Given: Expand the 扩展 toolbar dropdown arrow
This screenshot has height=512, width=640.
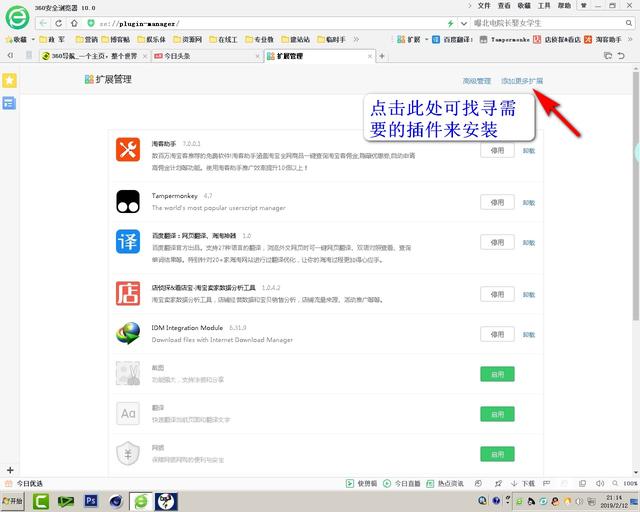Looking at the screenshot, I should (427, 40).
